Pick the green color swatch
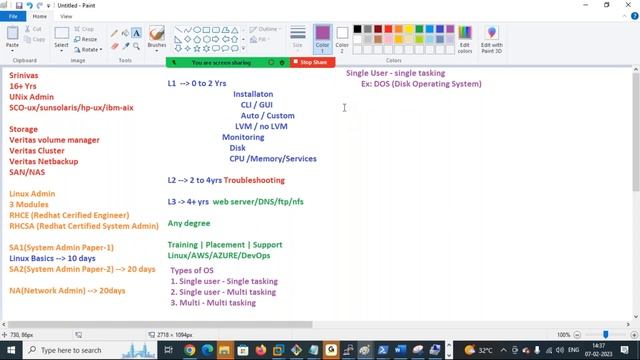The width and height of the screenshot is (640, 360). click(x=419, y=29)
